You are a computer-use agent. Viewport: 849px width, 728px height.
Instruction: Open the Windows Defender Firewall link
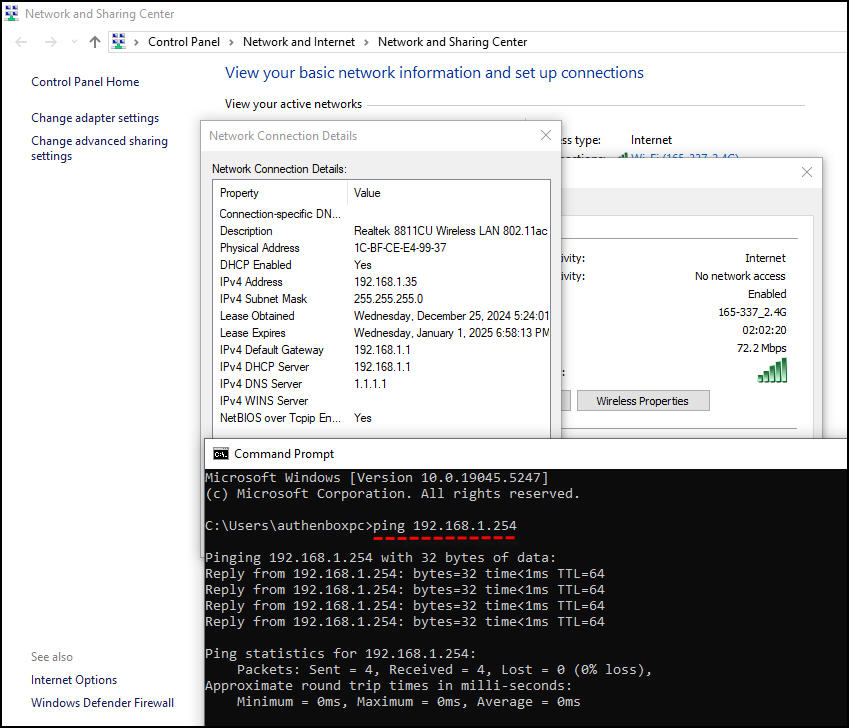click(102, 703)
